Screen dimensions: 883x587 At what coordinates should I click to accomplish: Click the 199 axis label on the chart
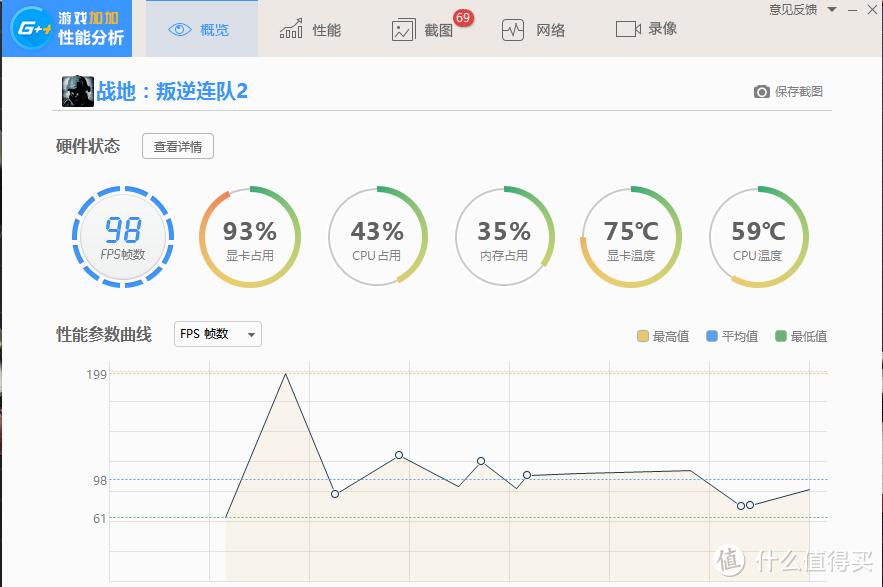click(96, 375)
